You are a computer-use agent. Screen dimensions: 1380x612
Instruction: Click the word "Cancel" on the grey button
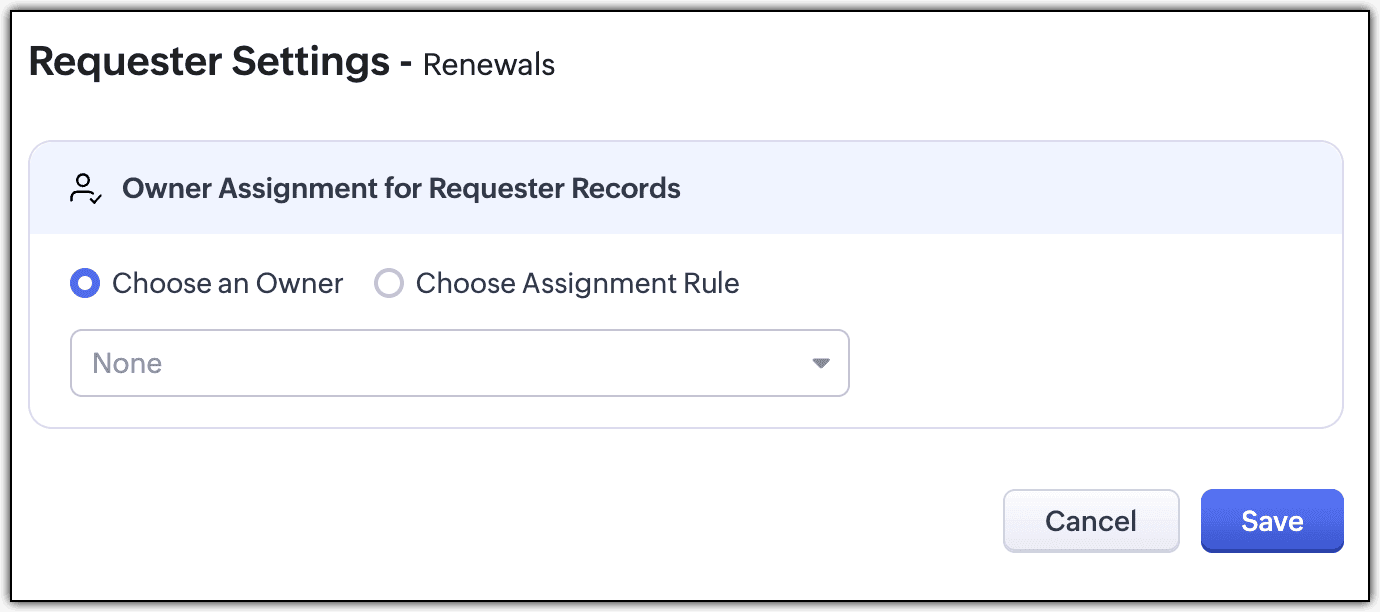(x=1090, y=521)
